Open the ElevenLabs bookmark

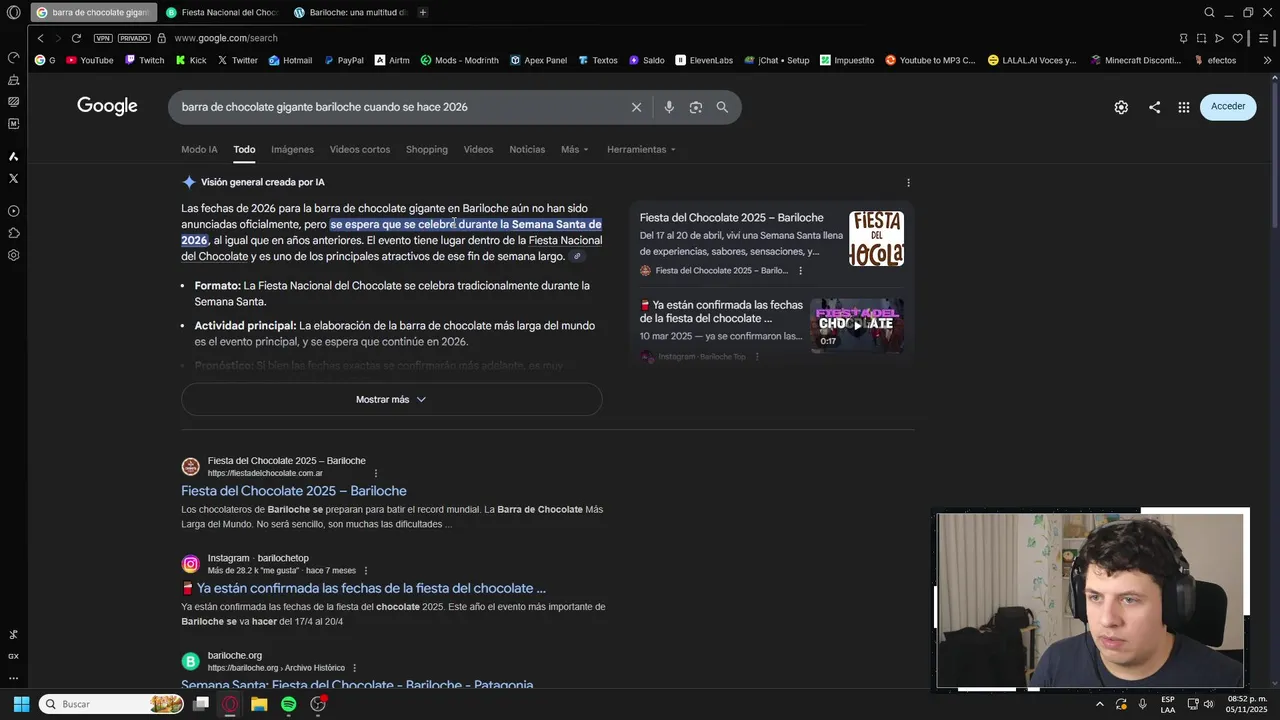tap(704, 60)
